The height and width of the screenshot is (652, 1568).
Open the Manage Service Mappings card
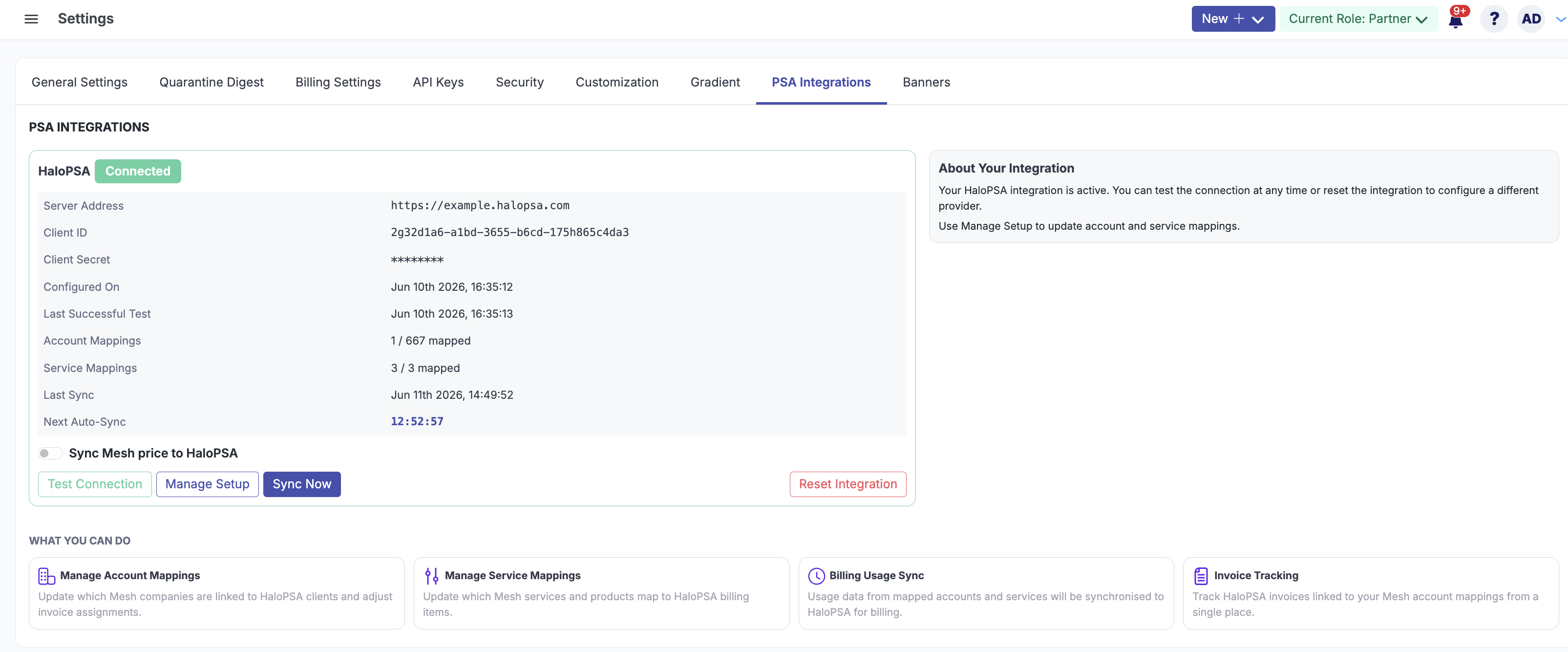(601, 593)
